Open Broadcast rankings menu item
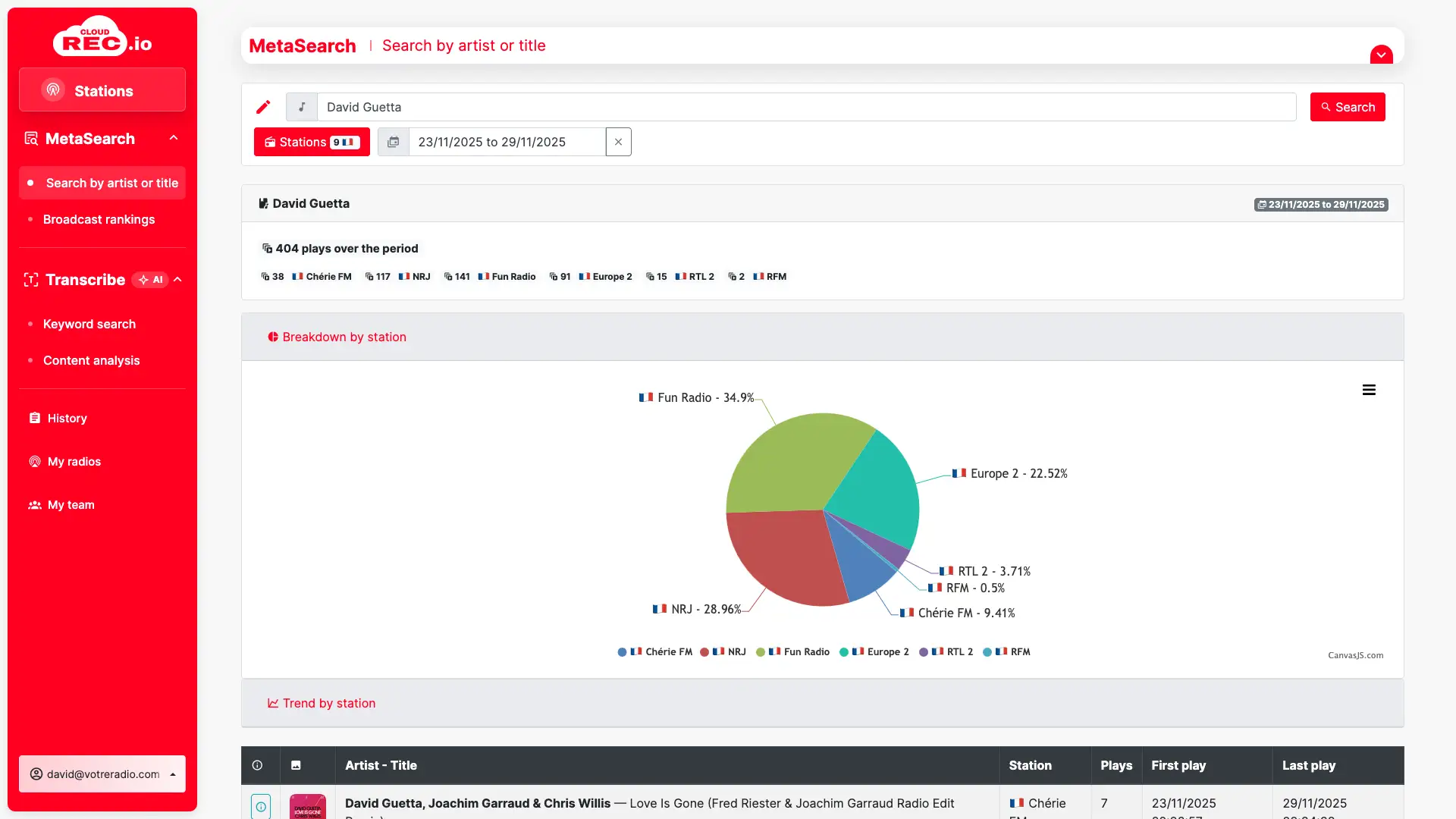The height and width of the screenshot is (819, 1456). pos(99,219)
